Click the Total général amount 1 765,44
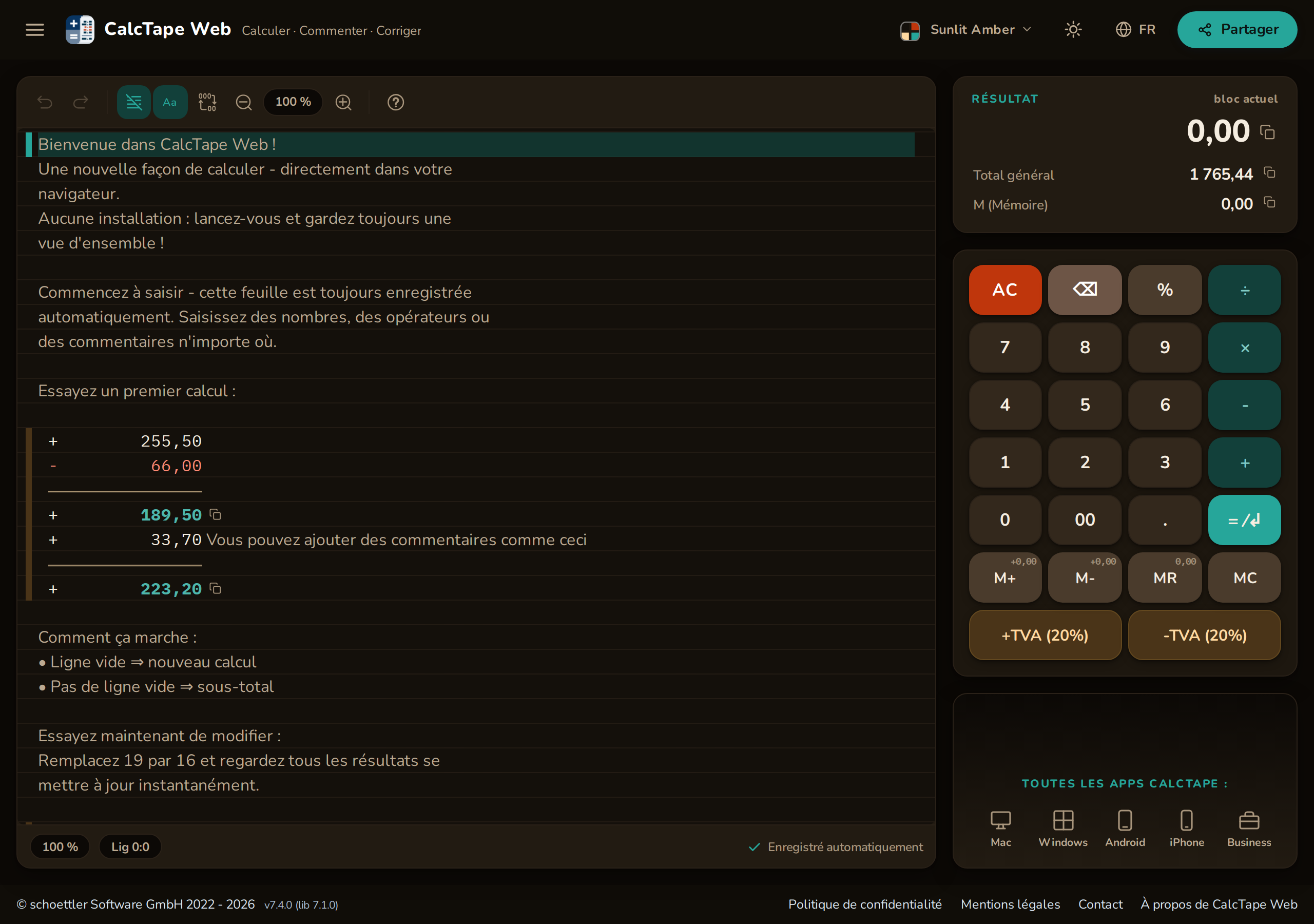1314x924 pixels. click(1221, 174)
